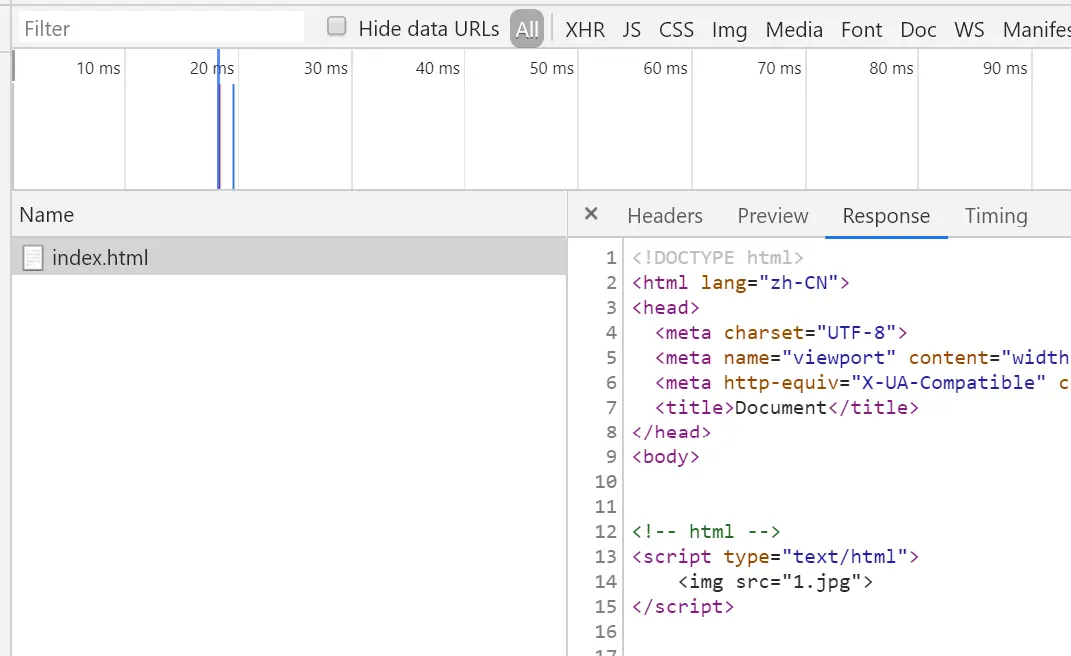Click the opening <body> tag line
This screenshot has width=1071, height=656.
point(665,456)
